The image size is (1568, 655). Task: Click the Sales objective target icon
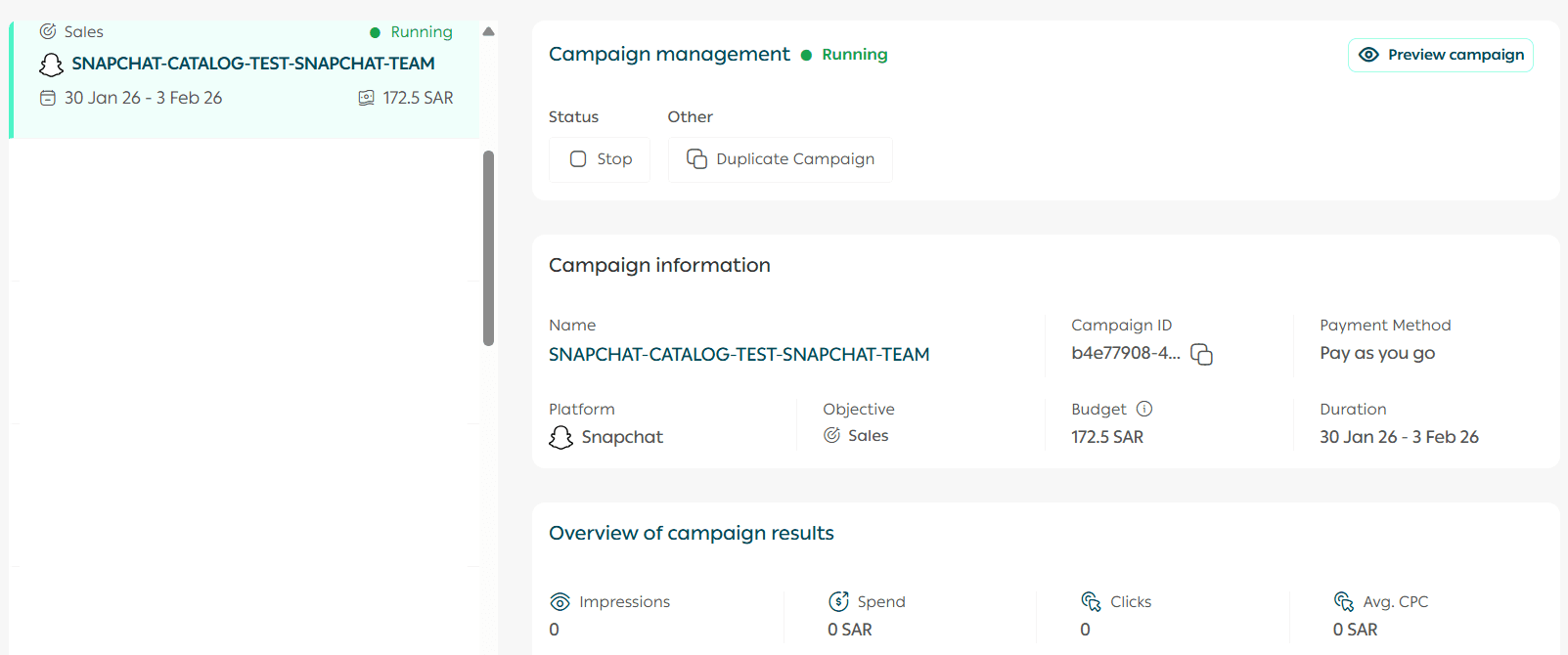coord(831,435)
